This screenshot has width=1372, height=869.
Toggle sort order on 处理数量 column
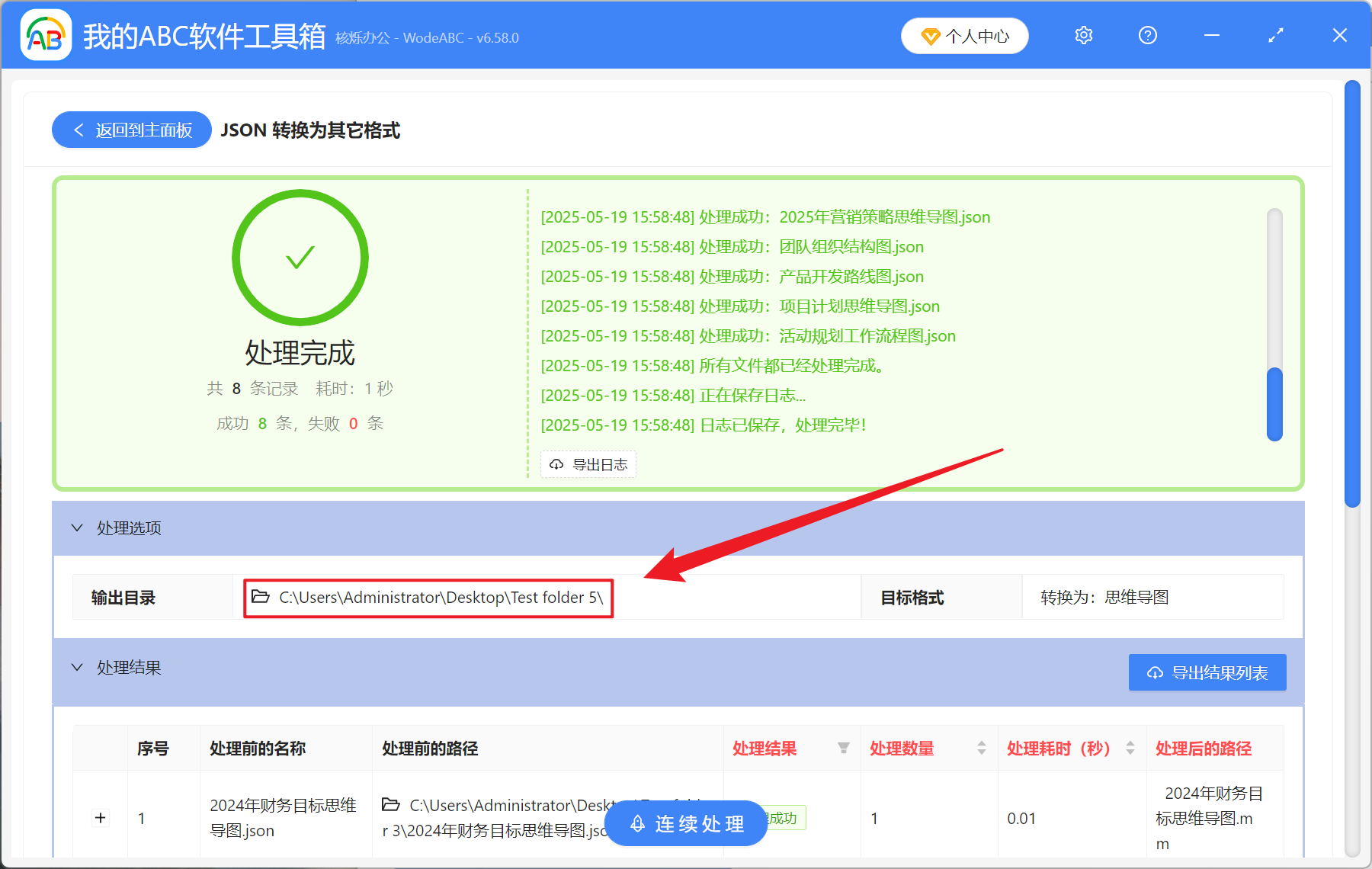981,749
